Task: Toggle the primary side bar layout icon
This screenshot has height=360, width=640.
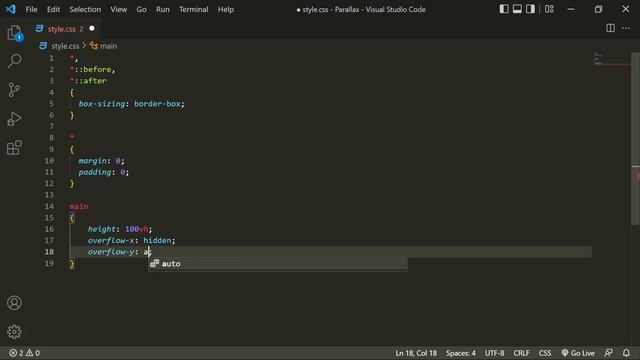Action: click(x=504, y=9)
